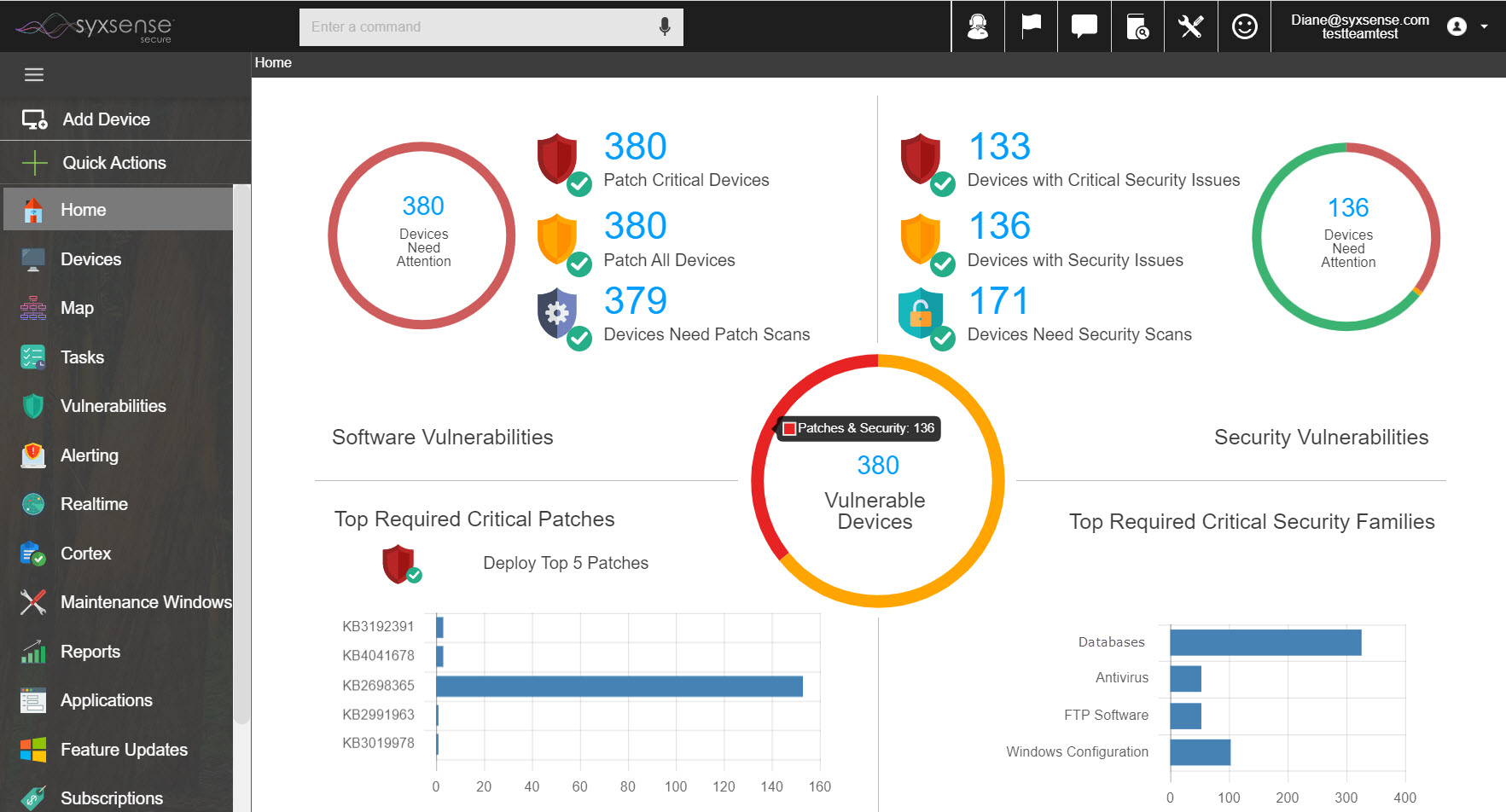Click the tools settings icon
The width and height of the screenshot is (1506, 812).
[1191, 26]
